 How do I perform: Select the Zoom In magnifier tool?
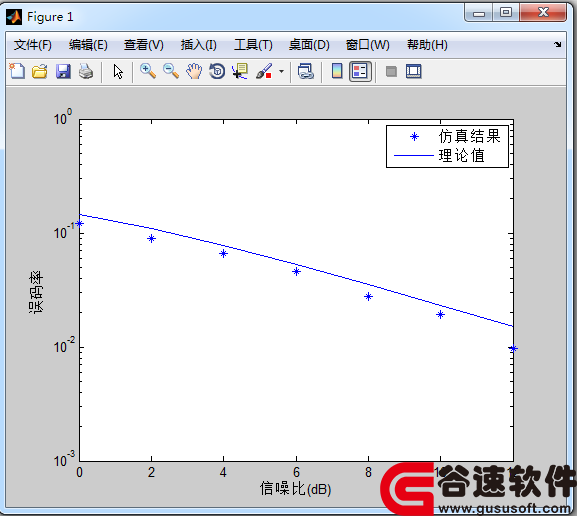click(x=148, y=71)
